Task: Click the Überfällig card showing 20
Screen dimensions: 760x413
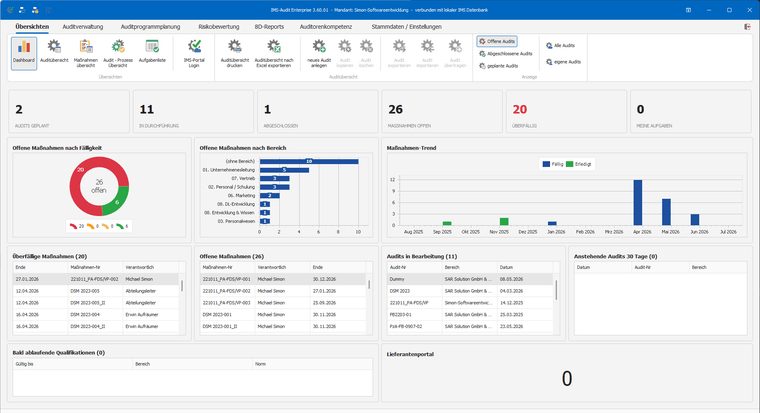Action: tap(566, 111)
